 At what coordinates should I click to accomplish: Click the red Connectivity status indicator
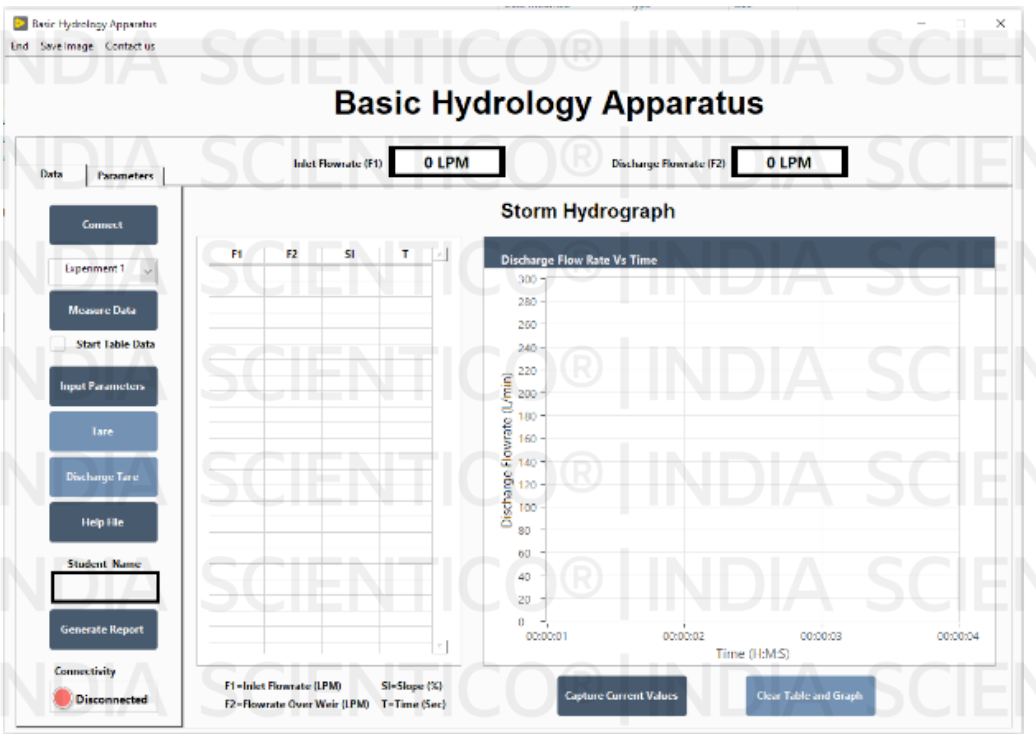(x=62, y=699)
